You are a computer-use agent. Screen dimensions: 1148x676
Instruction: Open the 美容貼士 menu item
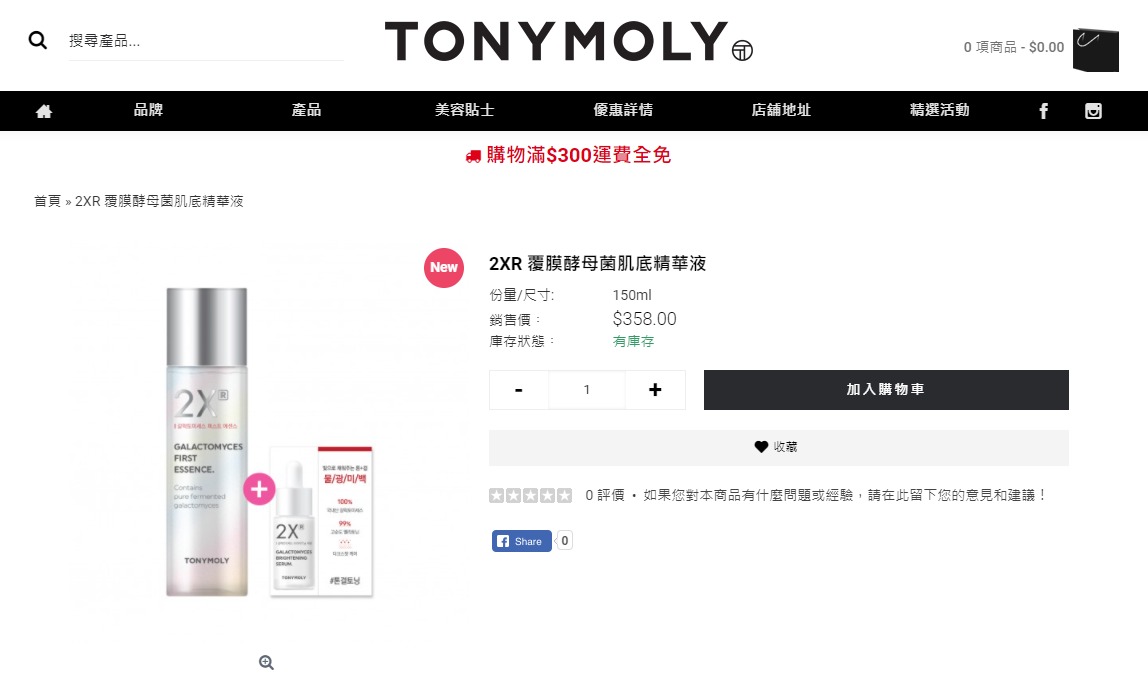(x=464, y=110)
